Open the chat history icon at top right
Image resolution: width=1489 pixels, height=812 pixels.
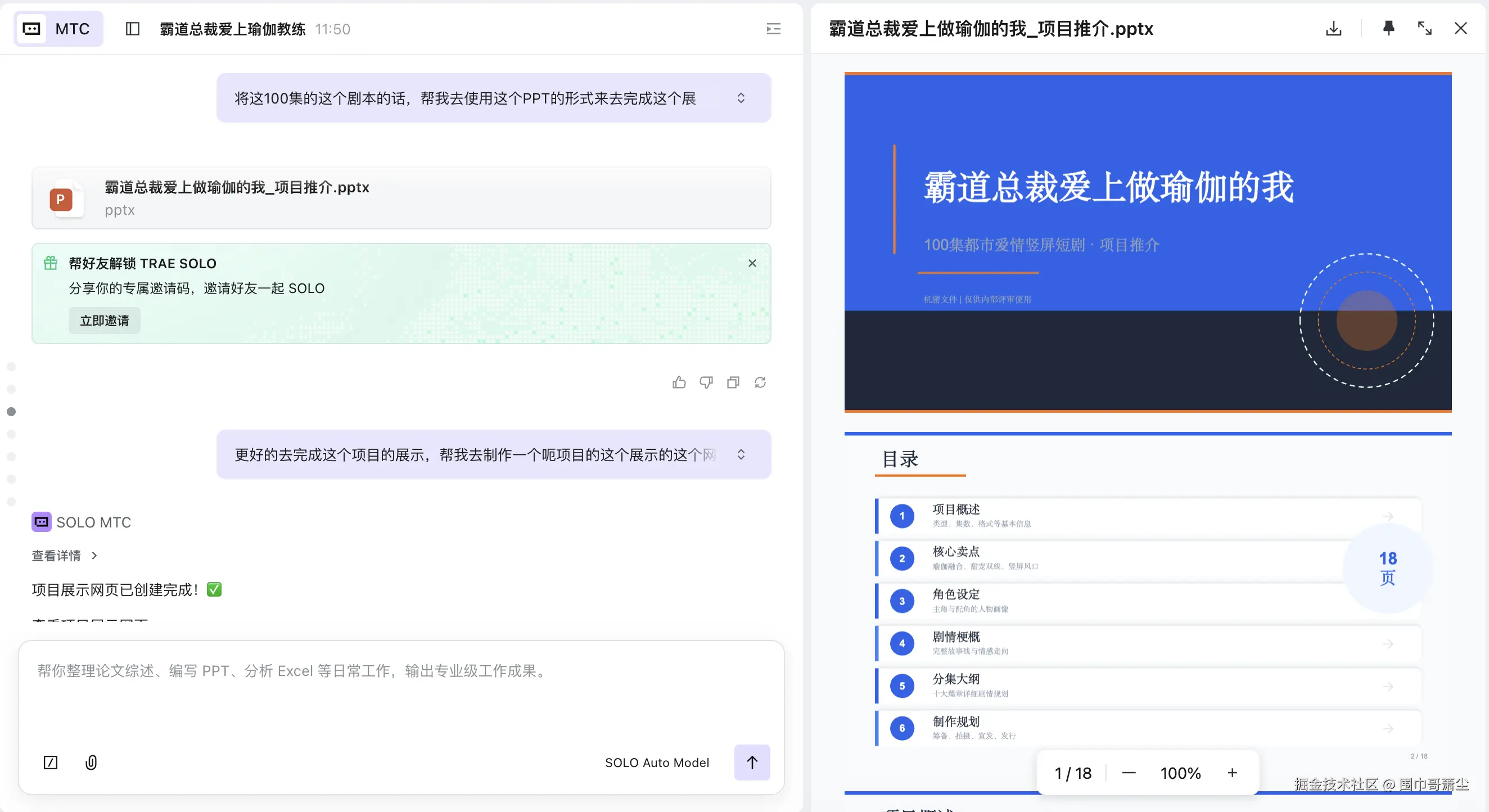click(x=773, y=28)
